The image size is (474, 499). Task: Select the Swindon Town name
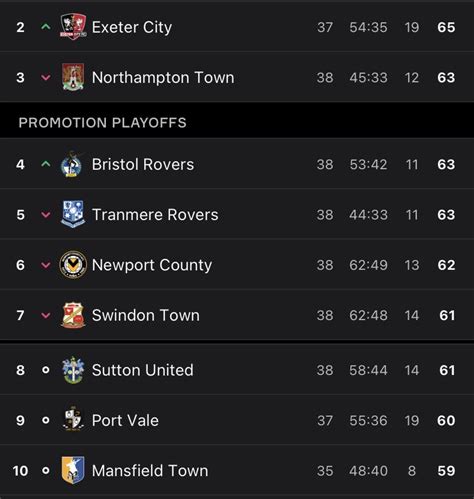pyautogui.click(x=146, y=315)
